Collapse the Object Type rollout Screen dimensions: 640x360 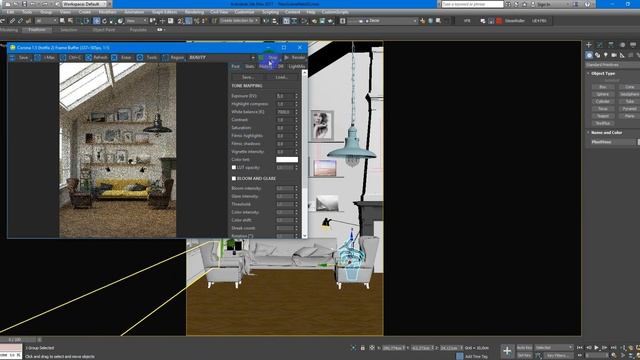click(x=603, y=73)
